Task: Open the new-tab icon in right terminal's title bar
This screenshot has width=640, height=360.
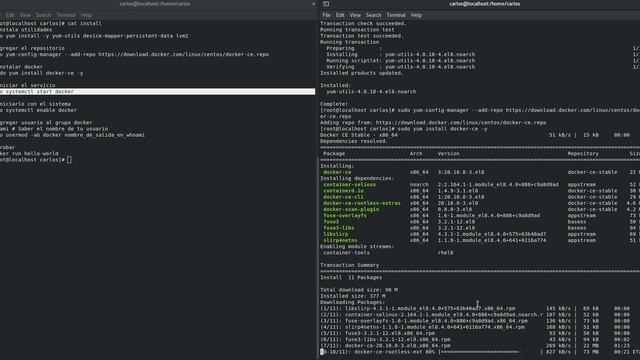Action: click(326, 4)
